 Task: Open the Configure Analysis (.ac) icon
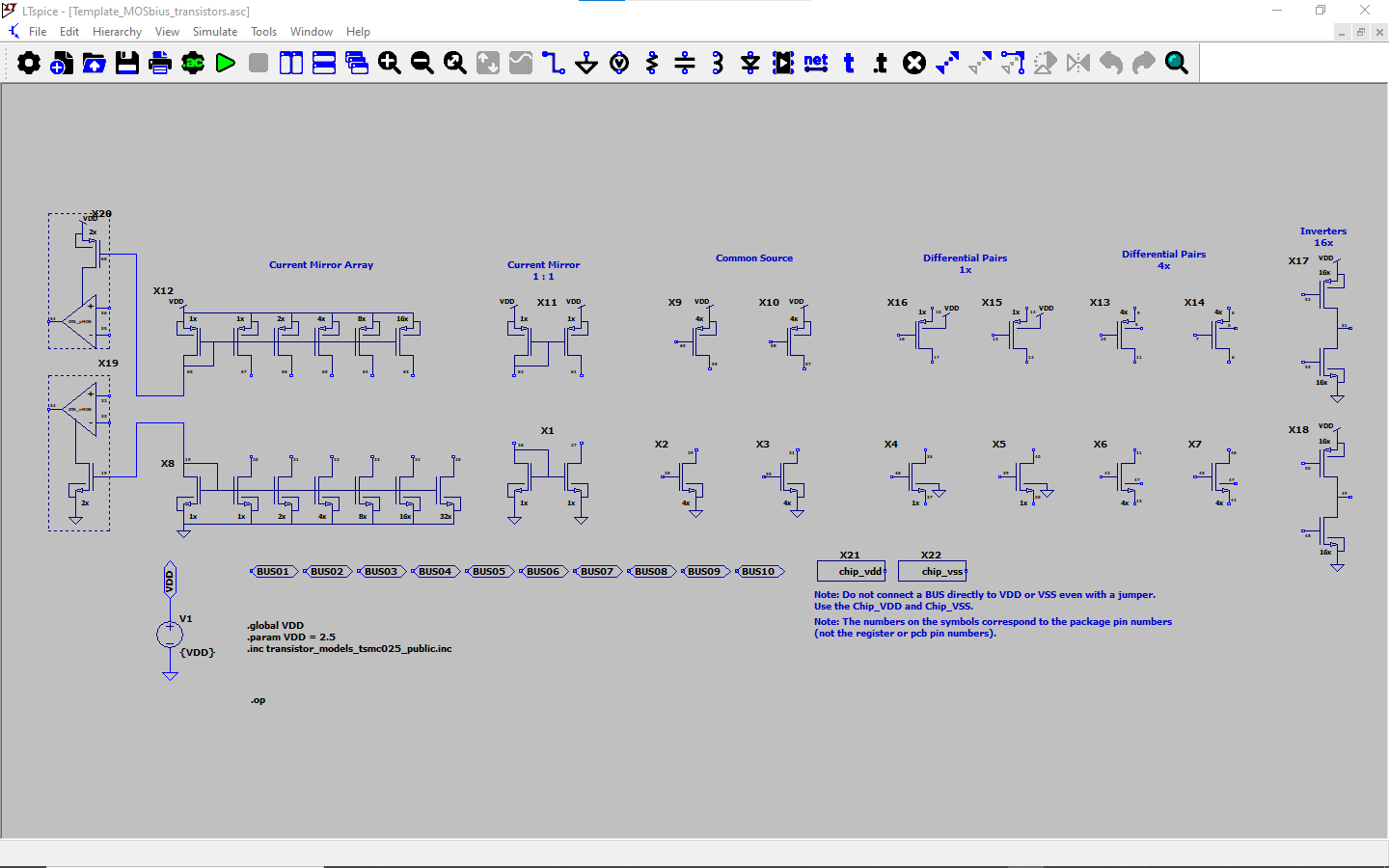[x=193, y=64]
